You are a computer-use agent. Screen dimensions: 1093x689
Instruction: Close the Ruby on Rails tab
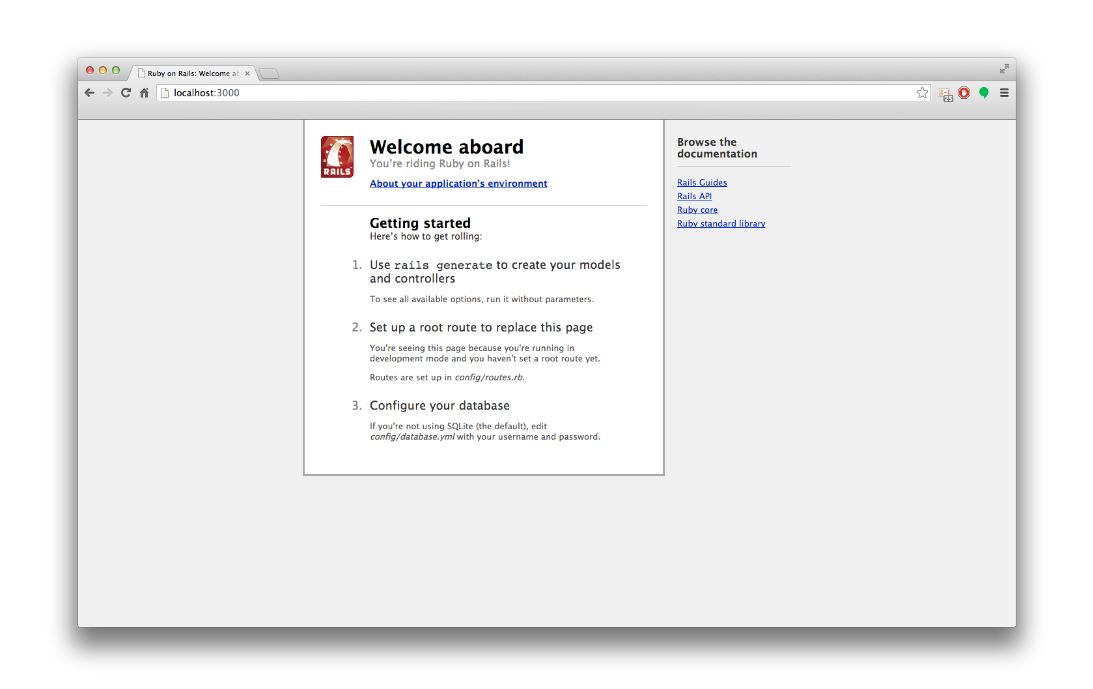(x=247, y=73)
